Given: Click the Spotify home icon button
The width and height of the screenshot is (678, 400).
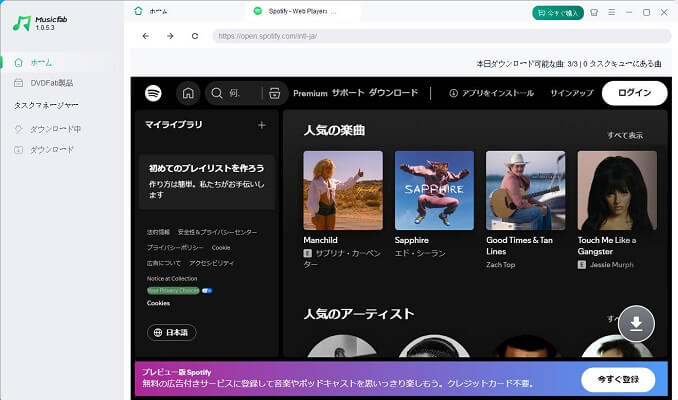Looking at the screenshot, I should [188, 93].
